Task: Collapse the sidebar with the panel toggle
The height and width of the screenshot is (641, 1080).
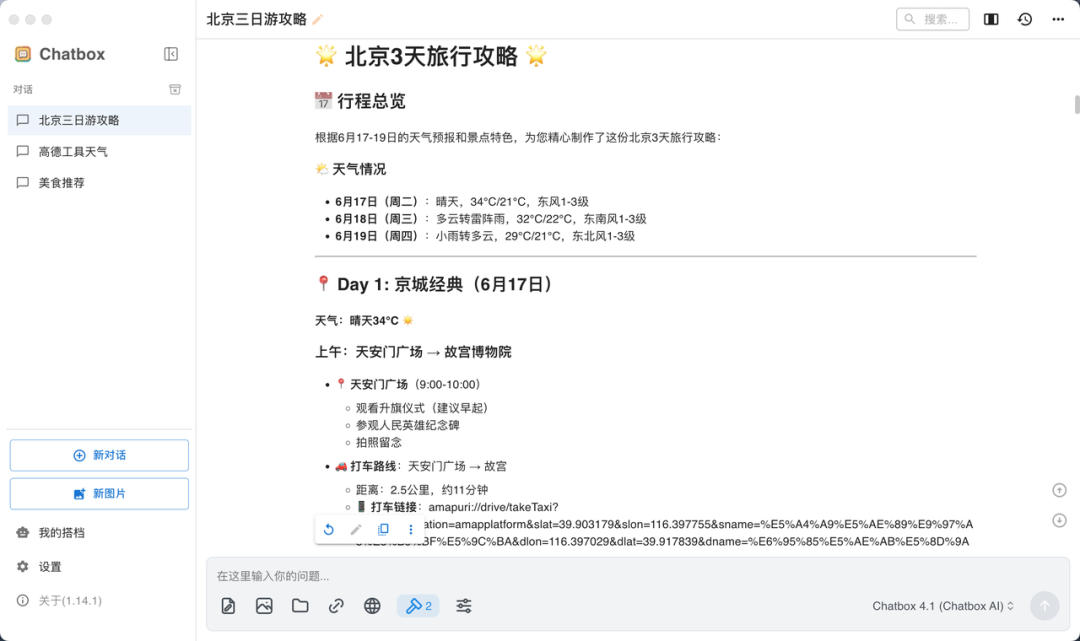Action: (169, 54)
